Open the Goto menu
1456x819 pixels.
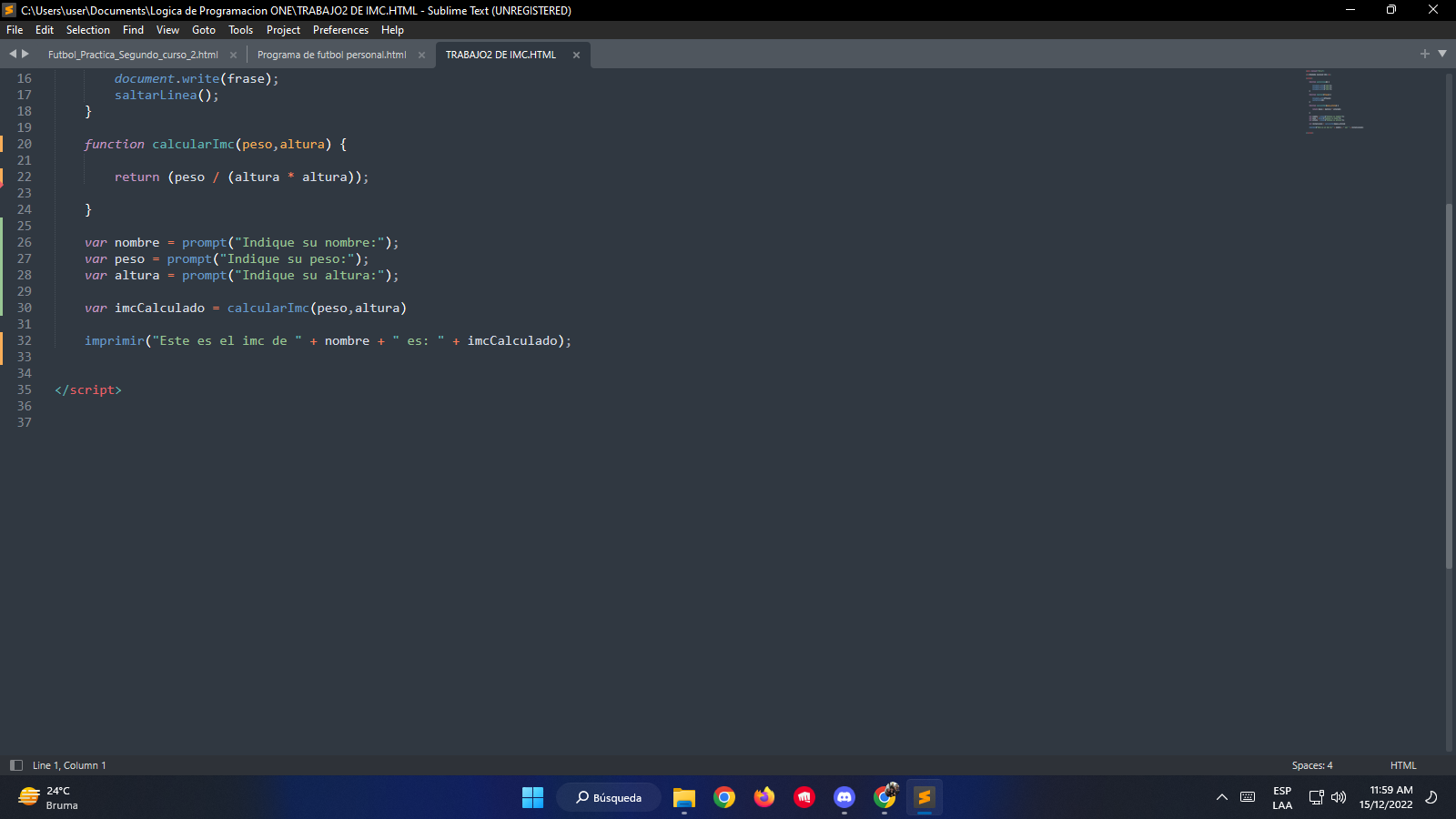pyautogui.click(x=204, y=30)
